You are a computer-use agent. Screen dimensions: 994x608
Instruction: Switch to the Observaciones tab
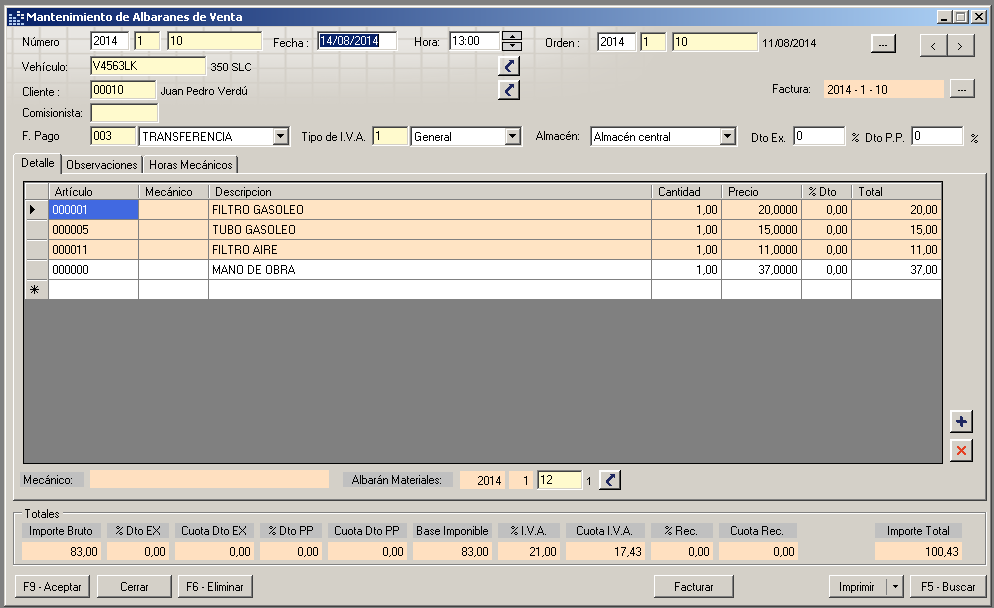(x=101, y=165)
